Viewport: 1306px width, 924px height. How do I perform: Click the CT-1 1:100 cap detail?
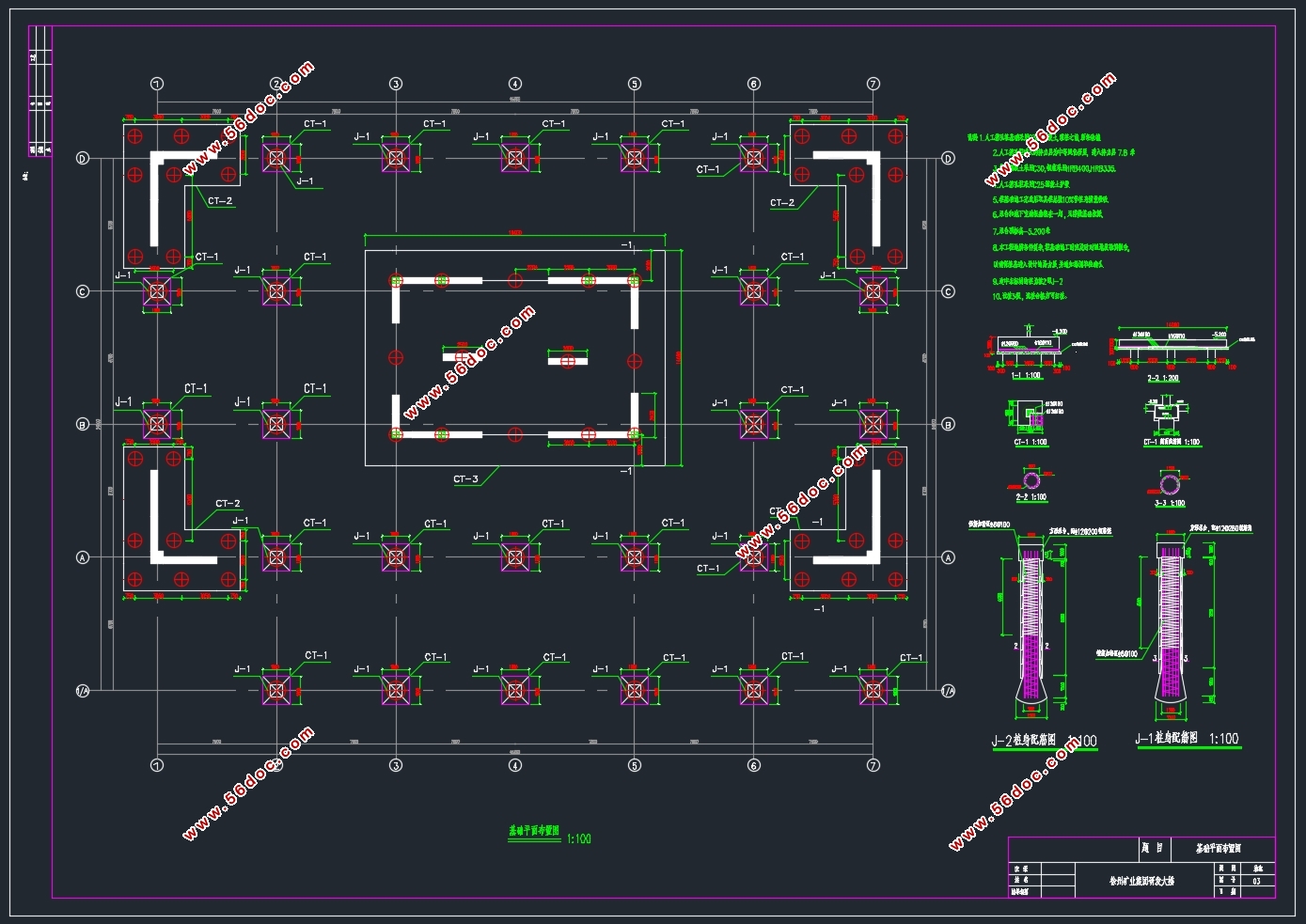tap(1031, 422)
